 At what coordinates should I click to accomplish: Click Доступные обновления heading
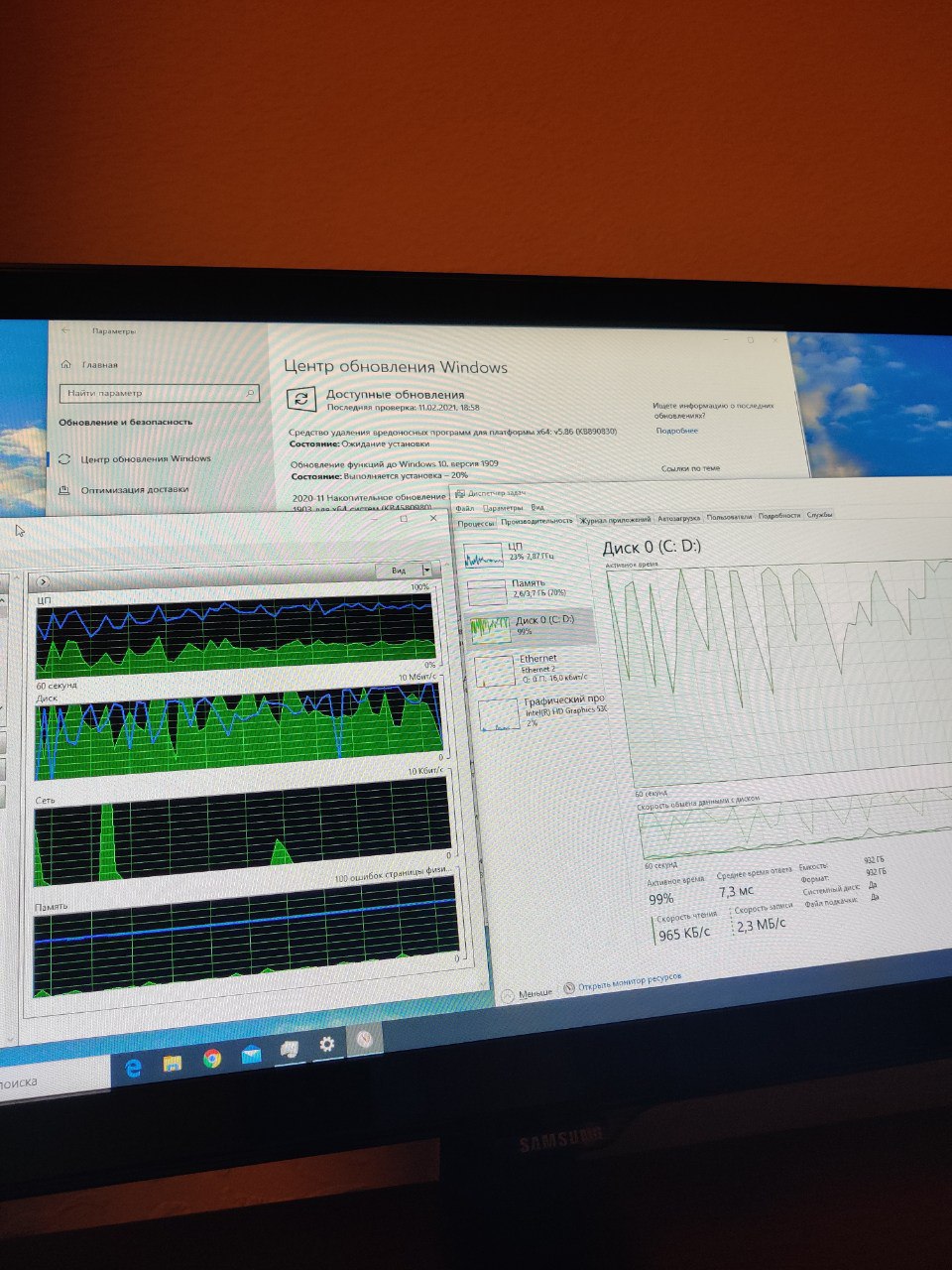pyautogui.click(x=395, y=395)
